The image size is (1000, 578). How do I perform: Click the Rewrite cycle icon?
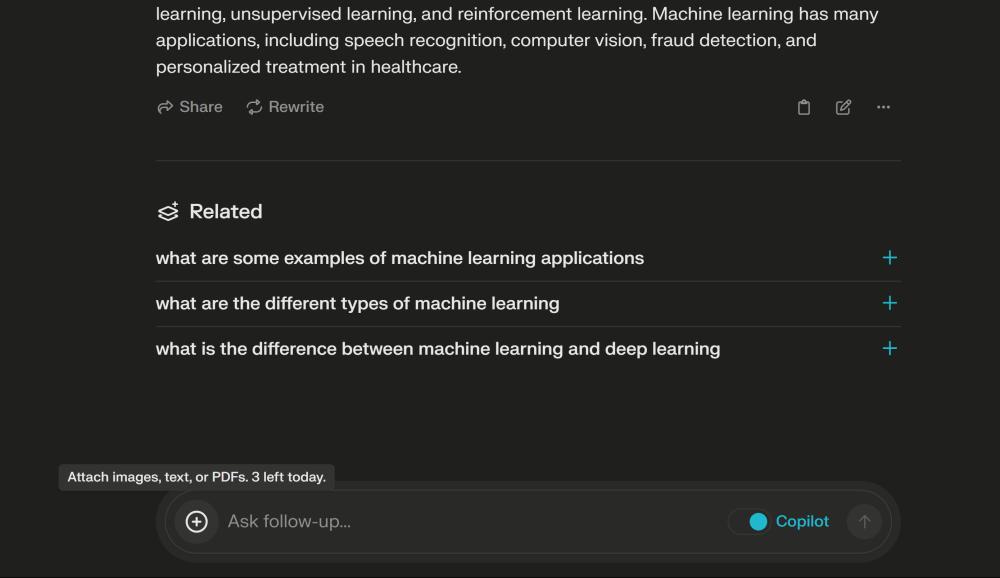coord(254,107)
